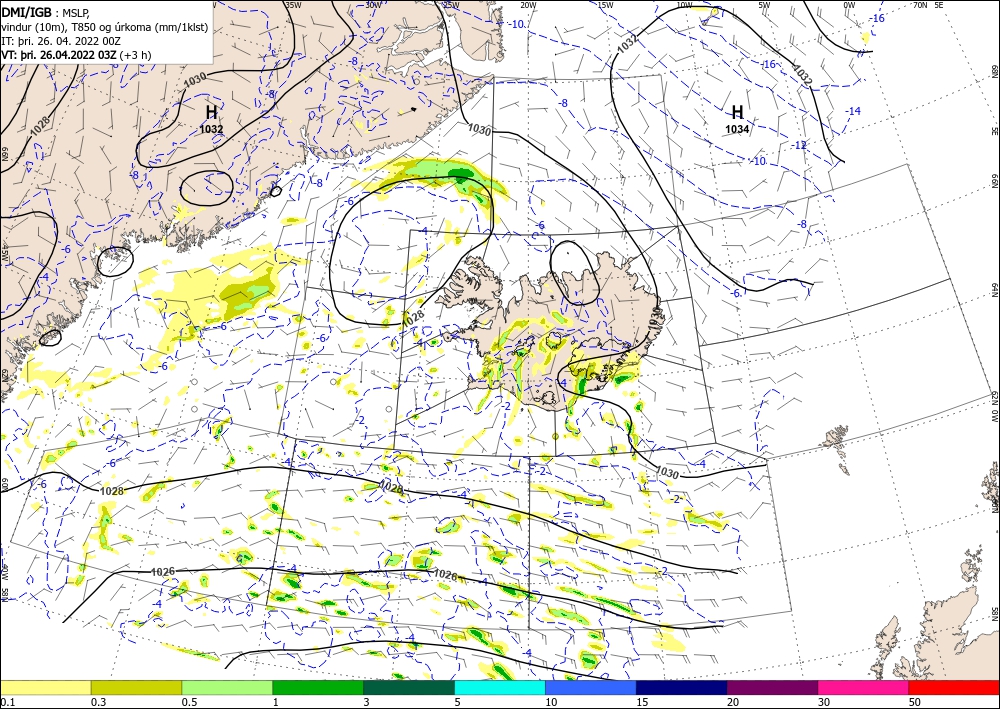Screen dimensions: 1000x709
Task: Click the "DMI/IGB : MSLP," title text
Action: pyautogui.click(x=46, y=12)
